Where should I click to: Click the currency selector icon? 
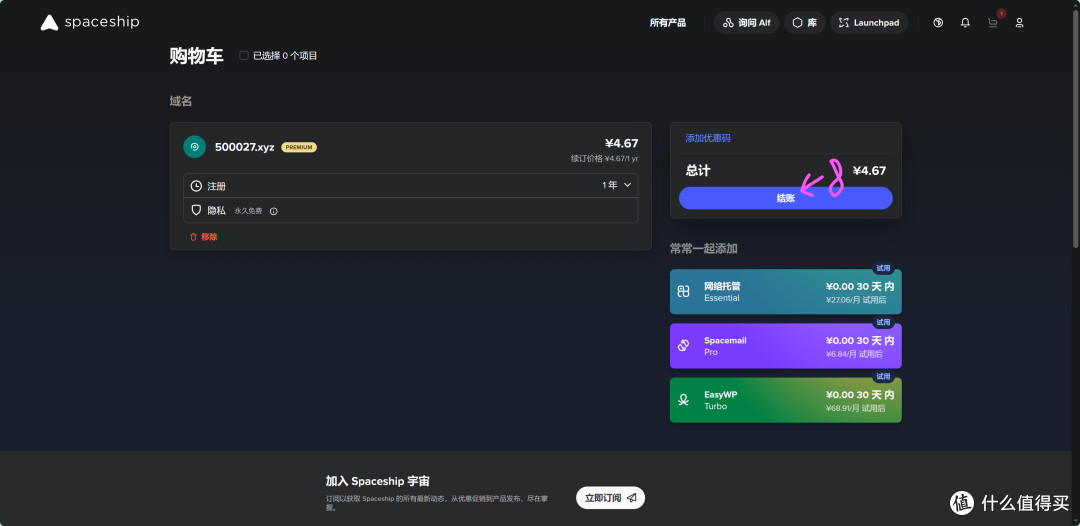(937, 23)
